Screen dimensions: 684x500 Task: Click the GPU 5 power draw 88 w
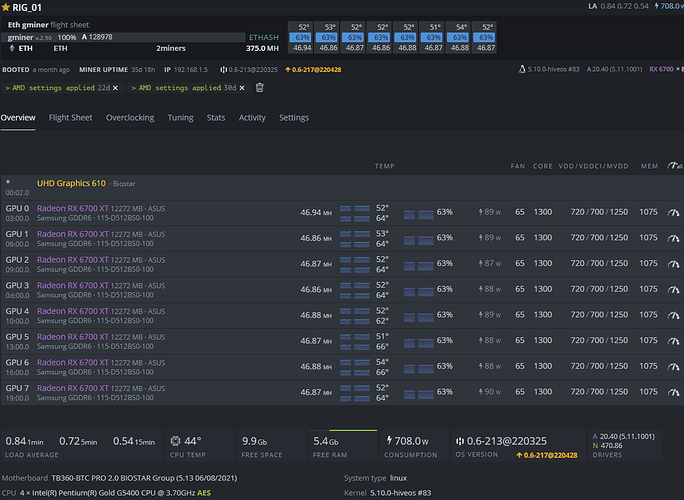tap(489, 340)
